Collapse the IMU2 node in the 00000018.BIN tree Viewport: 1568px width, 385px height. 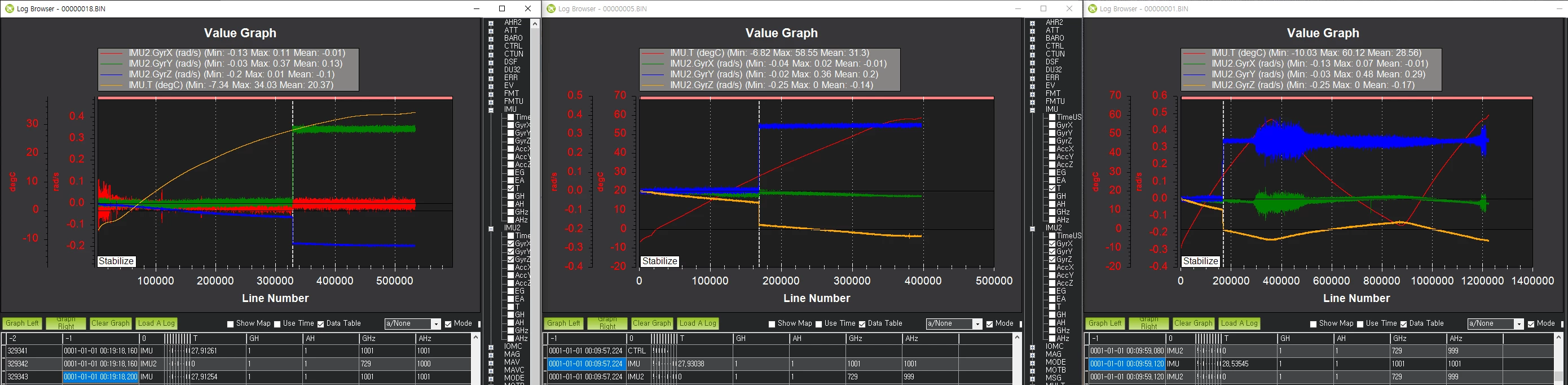click(x=491, y=229)
